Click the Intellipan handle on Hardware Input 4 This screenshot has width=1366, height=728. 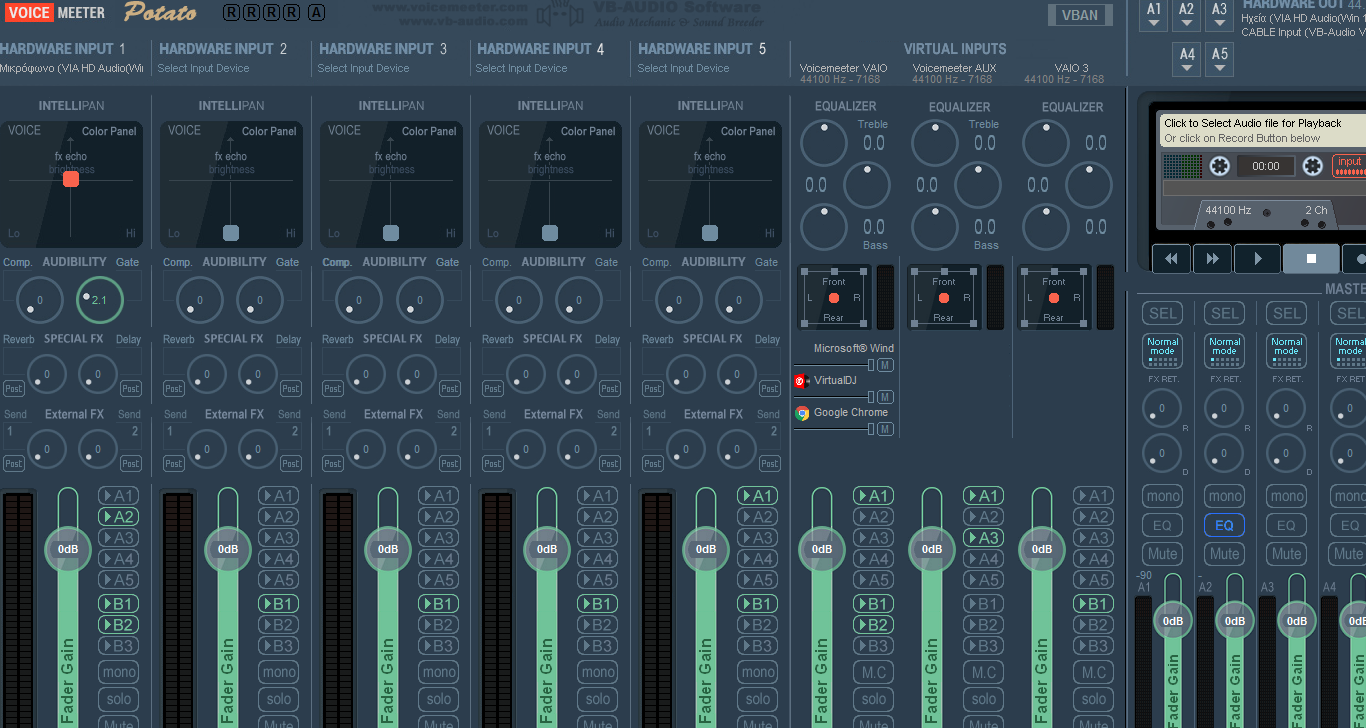(x=550, y=233)
